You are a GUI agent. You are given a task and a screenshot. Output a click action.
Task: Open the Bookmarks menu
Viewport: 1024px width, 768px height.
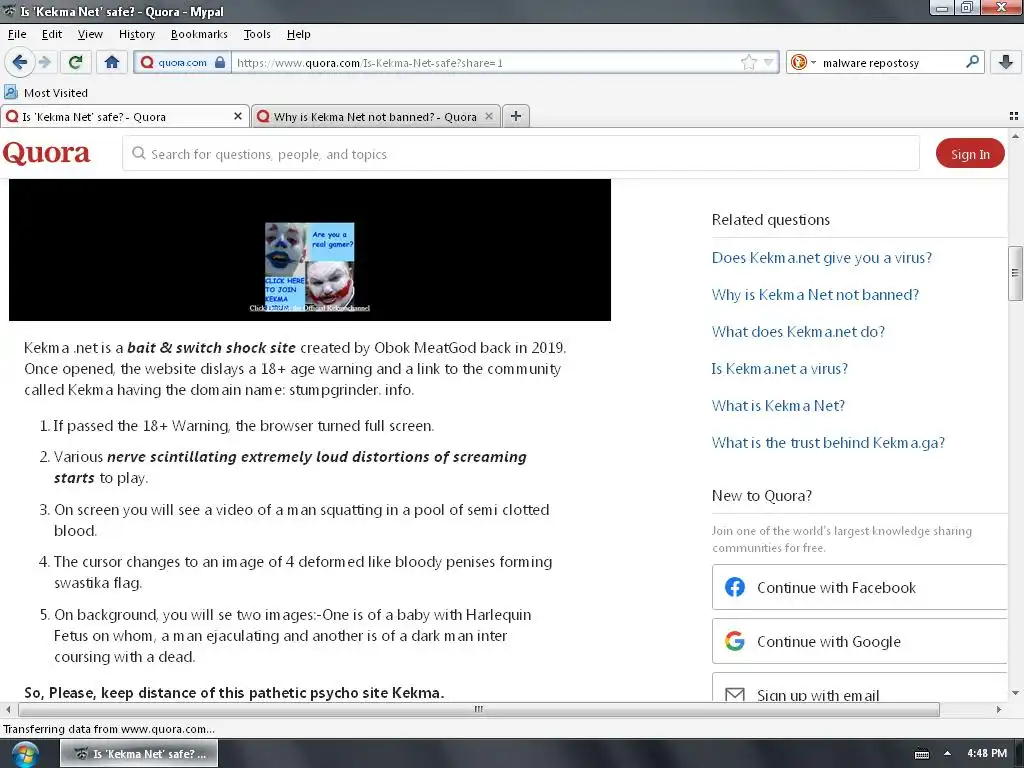coord(199,34)
